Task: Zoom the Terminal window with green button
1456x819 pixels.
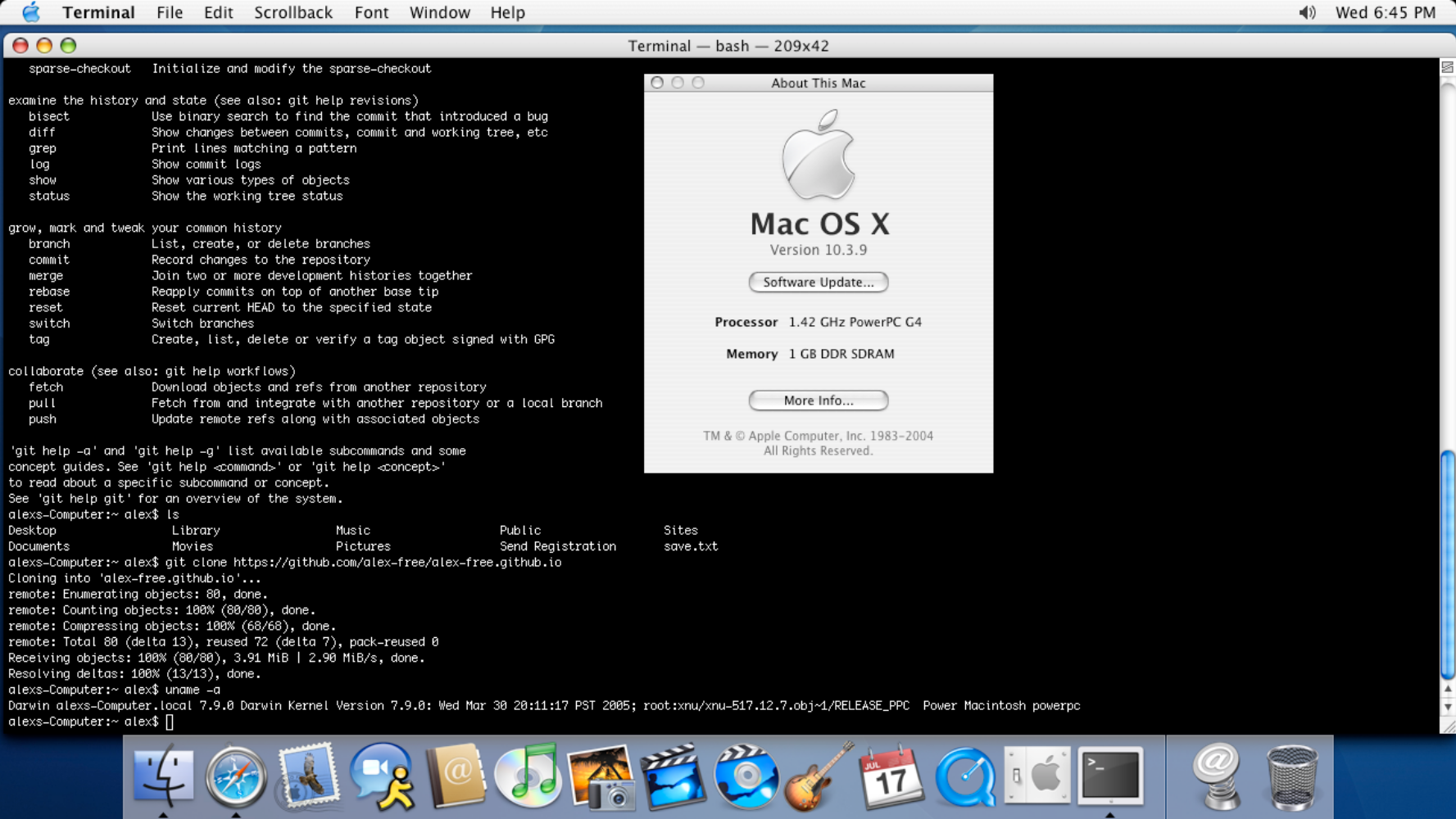Action: [x=68, y=46]
